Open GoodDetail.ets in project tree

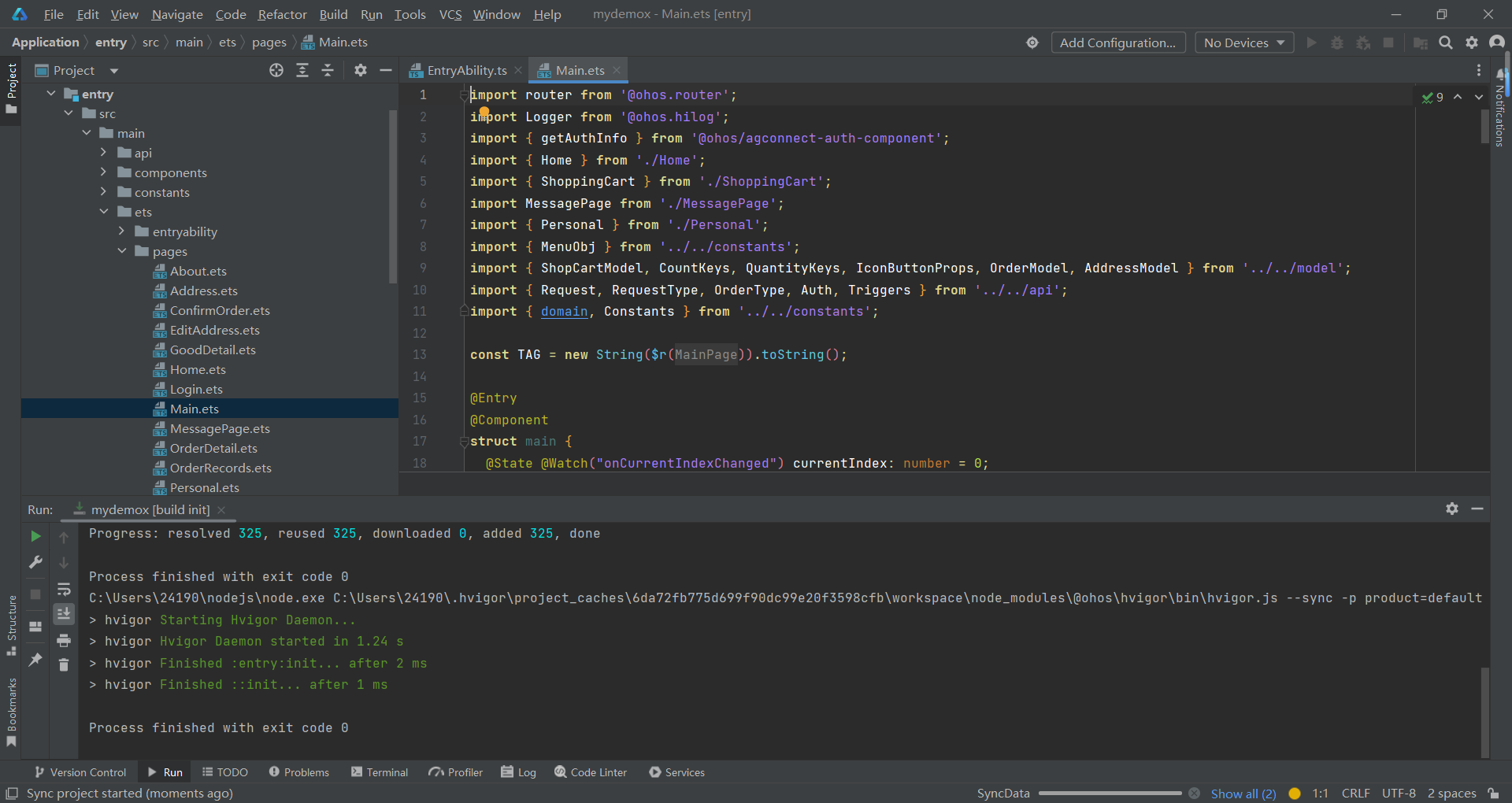tap(213, 350)
